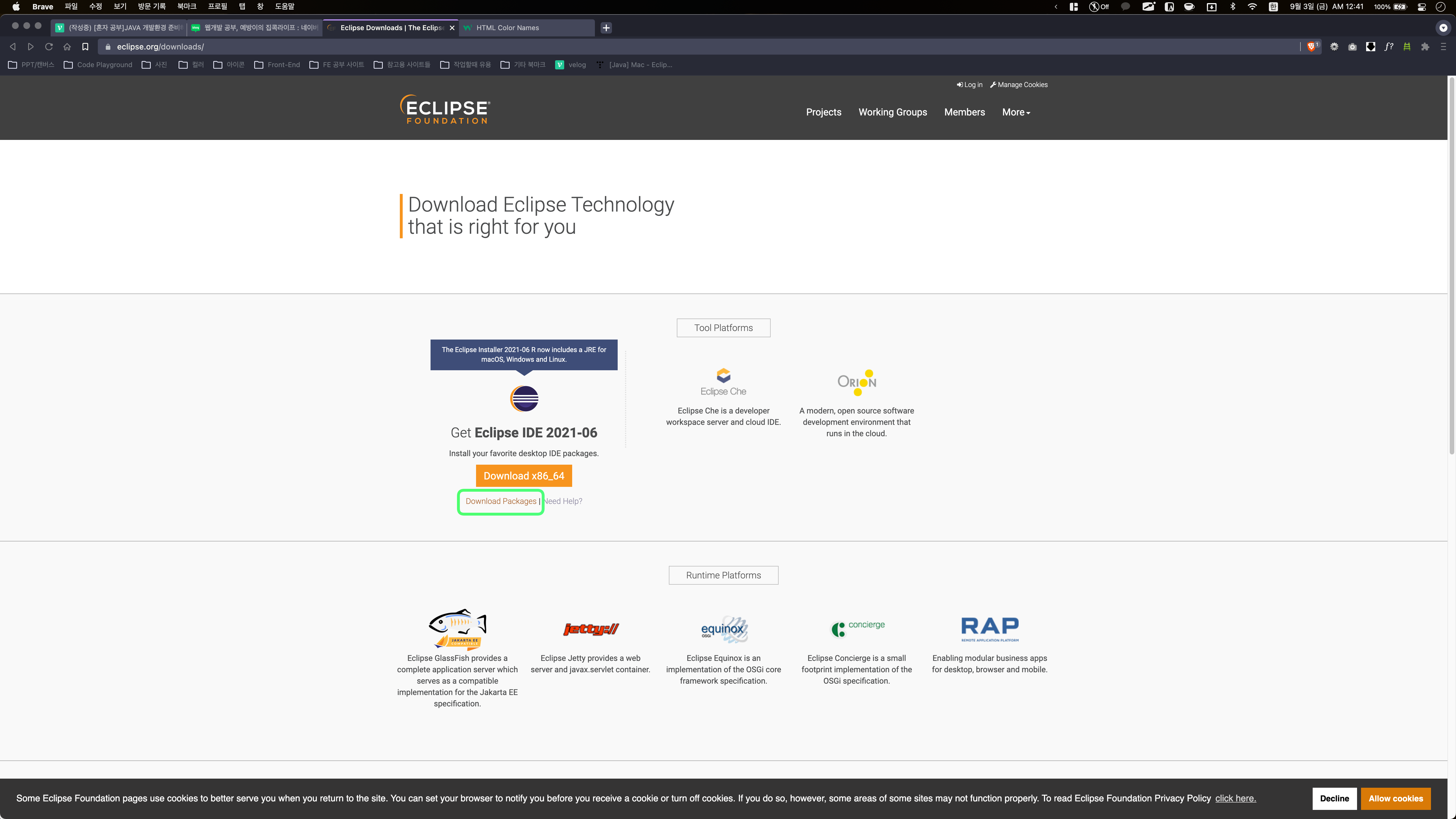This screenshot has height=819, width=1456.
Task: Open the Equinox logo
Action: click(x=724, y=630)
